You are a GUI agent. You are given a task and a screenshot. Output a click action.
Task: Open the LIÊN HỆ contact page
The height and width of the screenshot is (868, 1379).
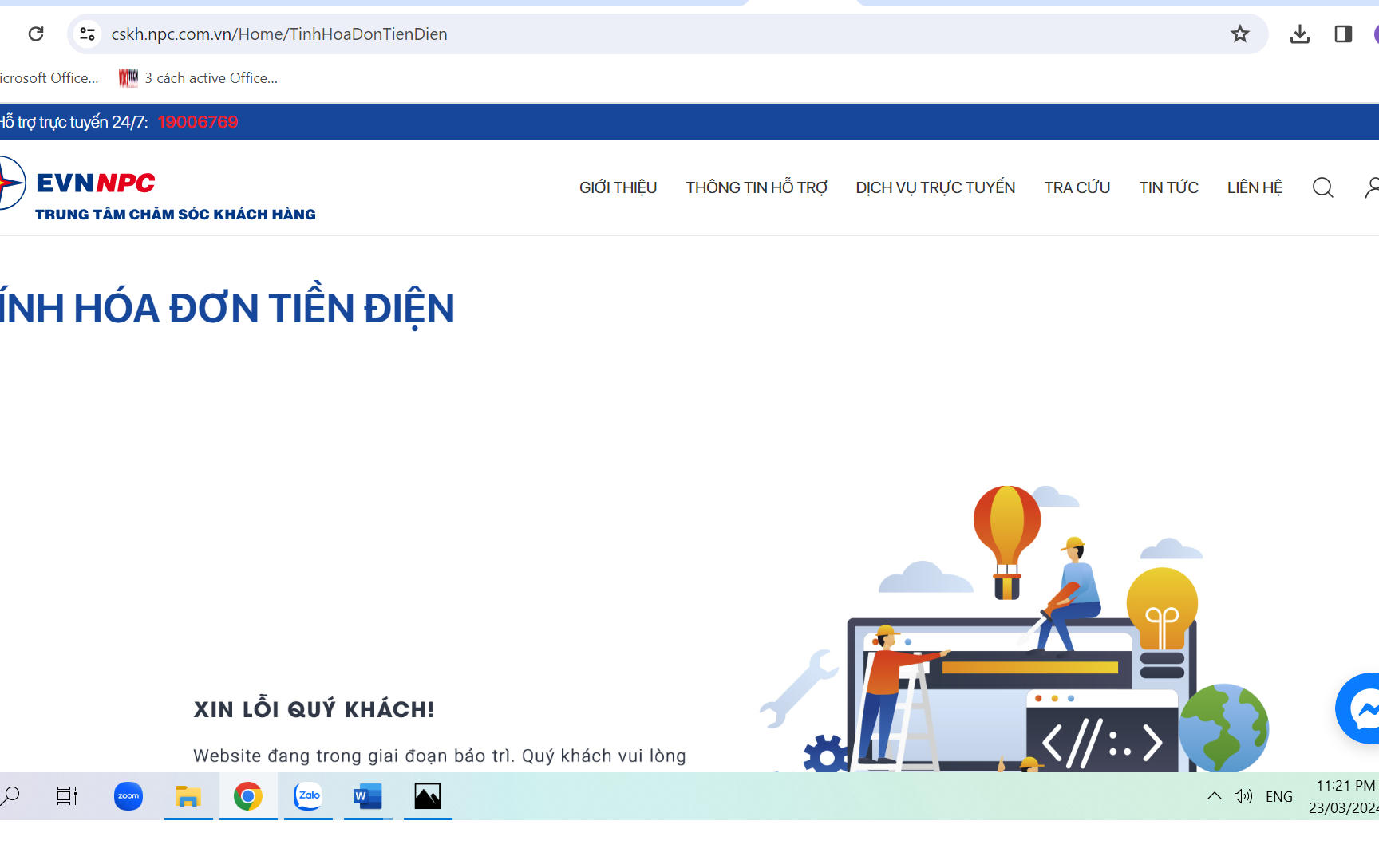(1254, 187)
